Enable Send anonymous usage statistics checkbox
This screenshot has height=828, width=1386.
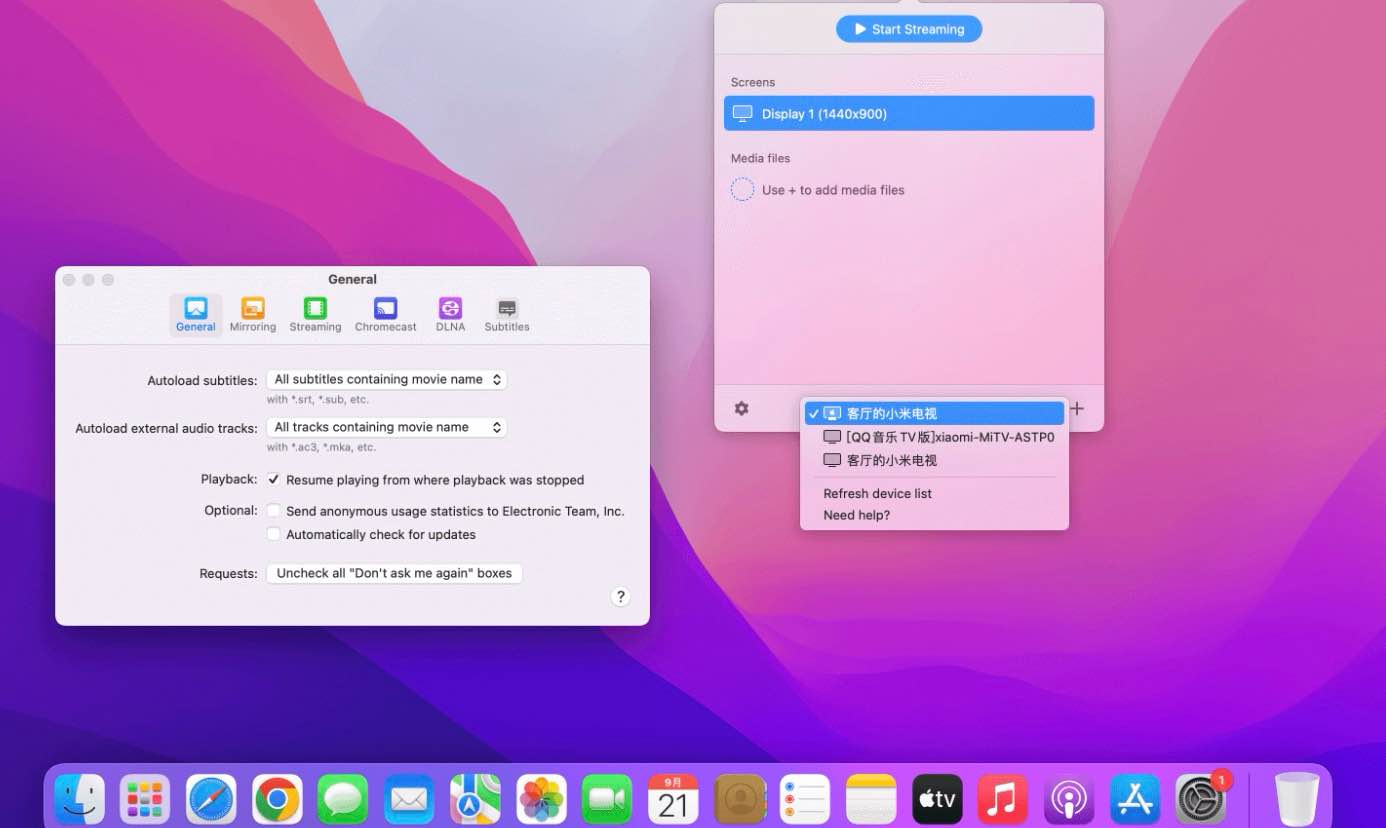274,511
